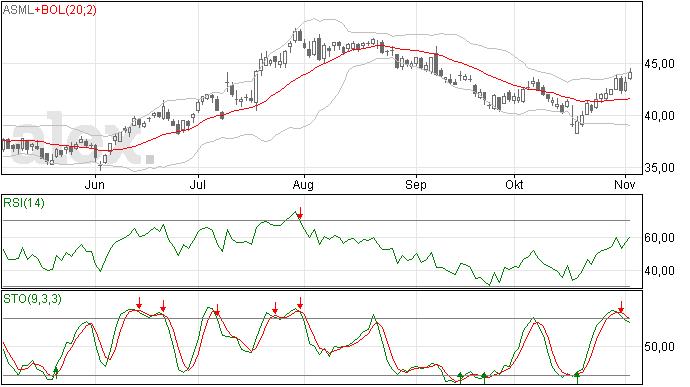Image resolution: width=690 pixels, height=387 pixels.
Task: Click the 50,00 value on STO axis
Action: [x=659, y=347]
